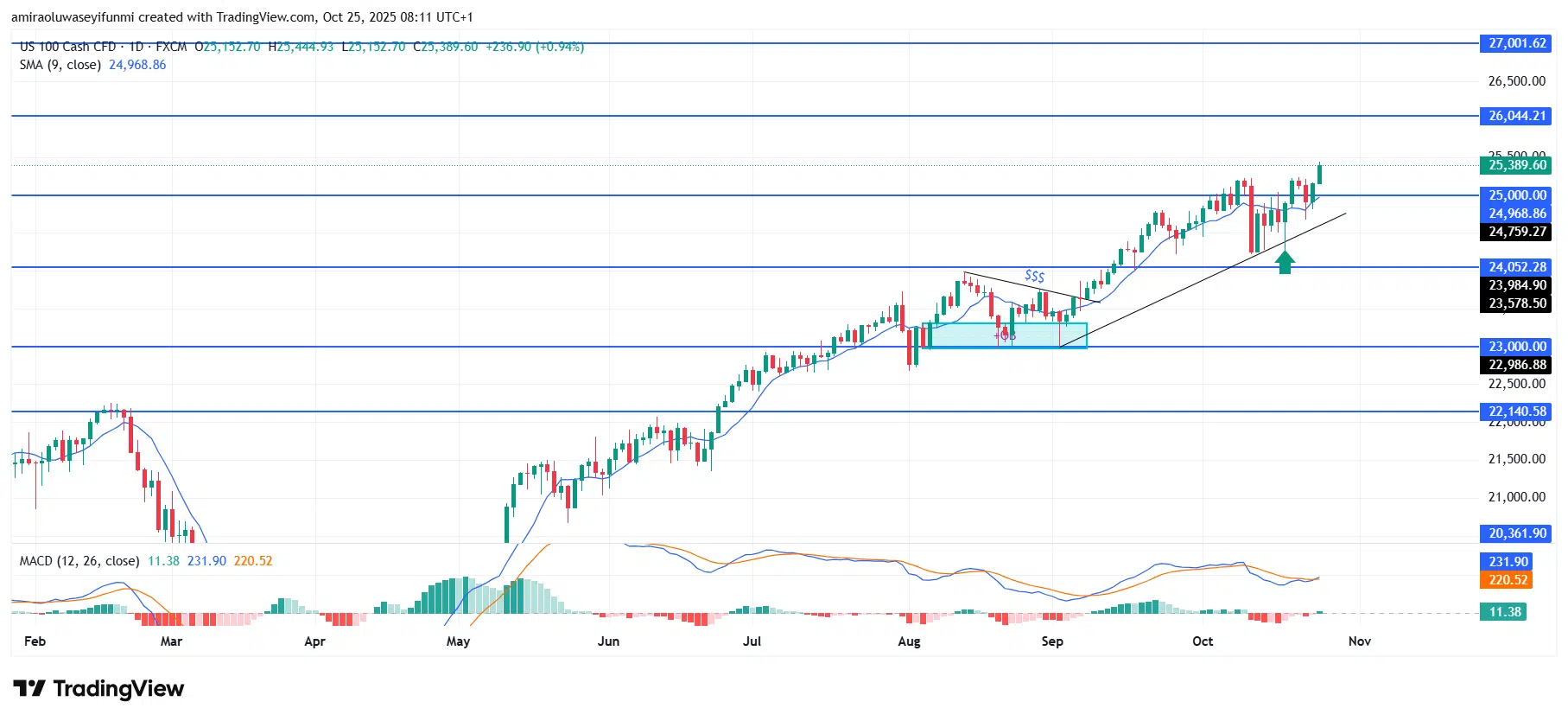Click the Oct label on time axis
This screenshot has height=721, width=1568.
click(x=1202, y=641)
